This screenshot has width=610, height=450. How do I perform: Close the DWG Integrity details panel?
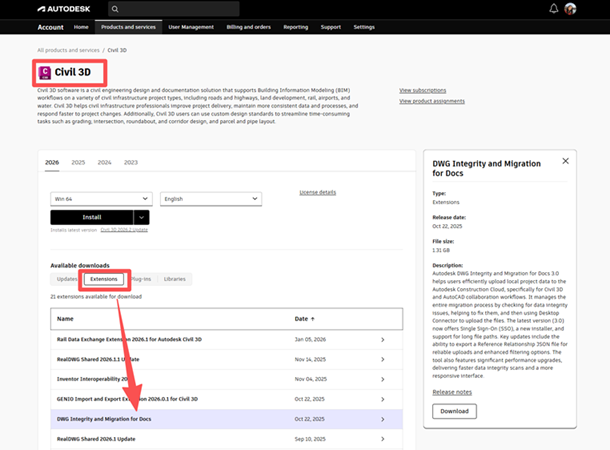[x=566, y=161]
